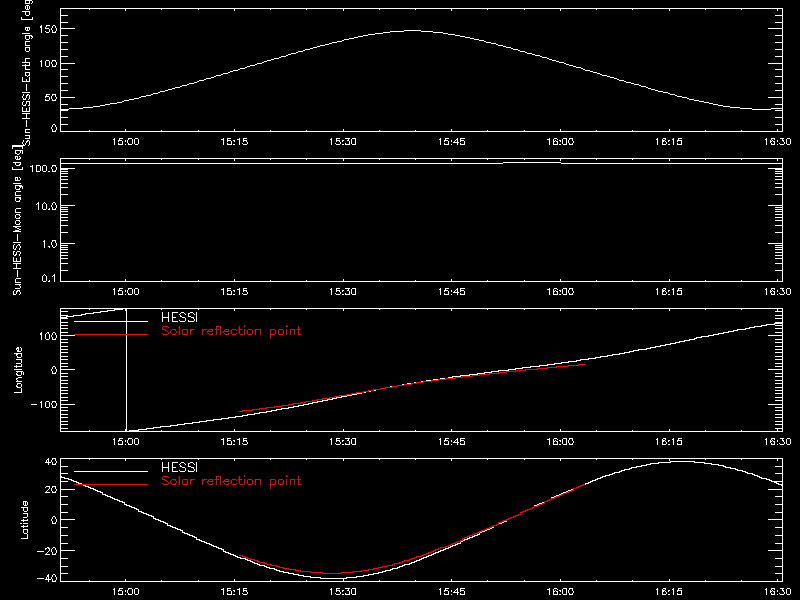Screen dimensions: 800x600
Task: Click the '40' tick on Latitude axis
Action: coord(52,462)
